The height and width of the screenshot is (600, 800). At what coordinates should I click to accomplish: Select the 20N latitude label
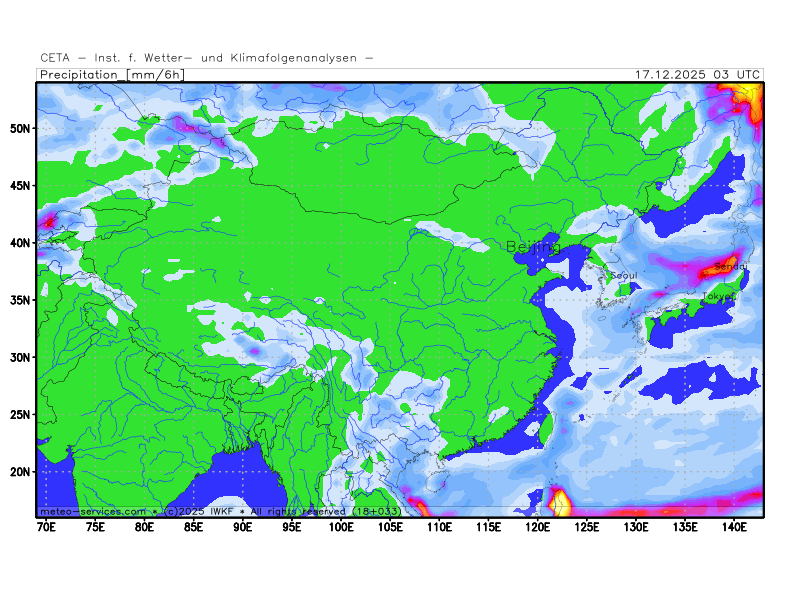click(x=19, y=472)
